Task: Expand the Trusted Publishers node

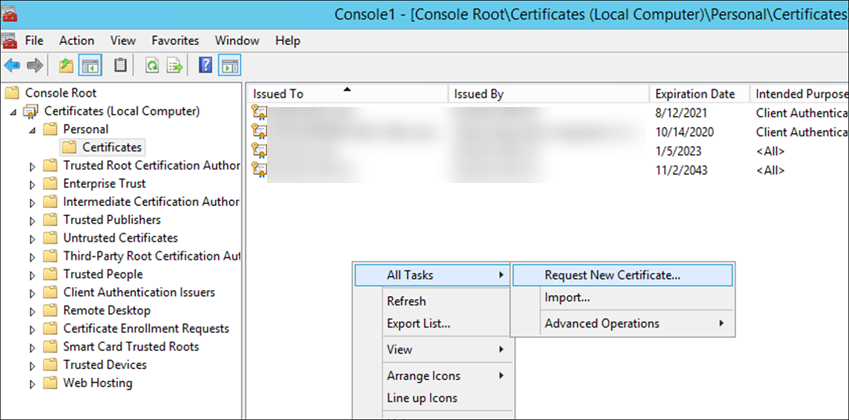Action: click(32, 220)
